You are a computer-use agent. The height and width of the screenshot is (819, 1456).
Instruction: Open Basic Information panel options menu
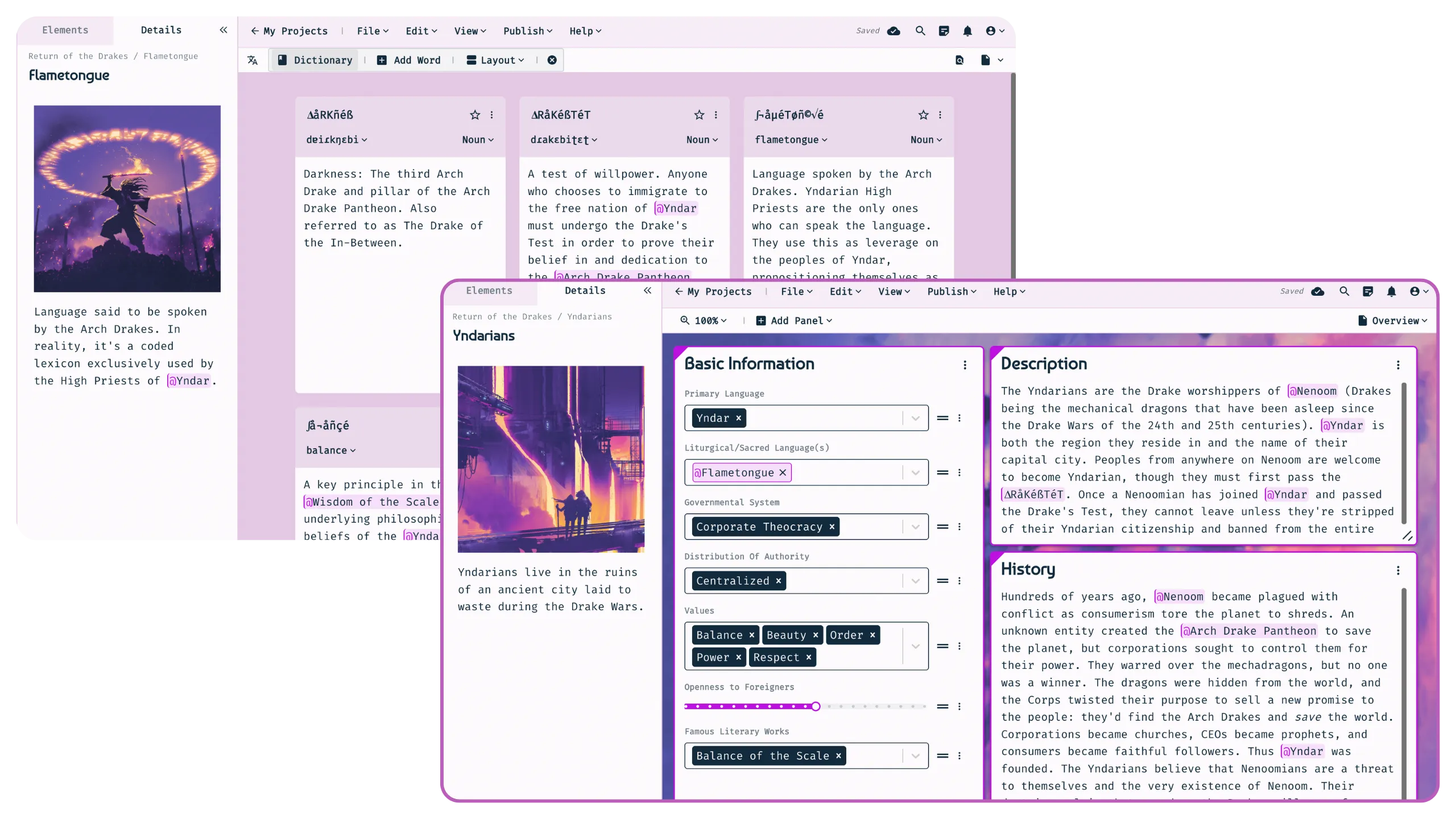[x=965, y=365]
